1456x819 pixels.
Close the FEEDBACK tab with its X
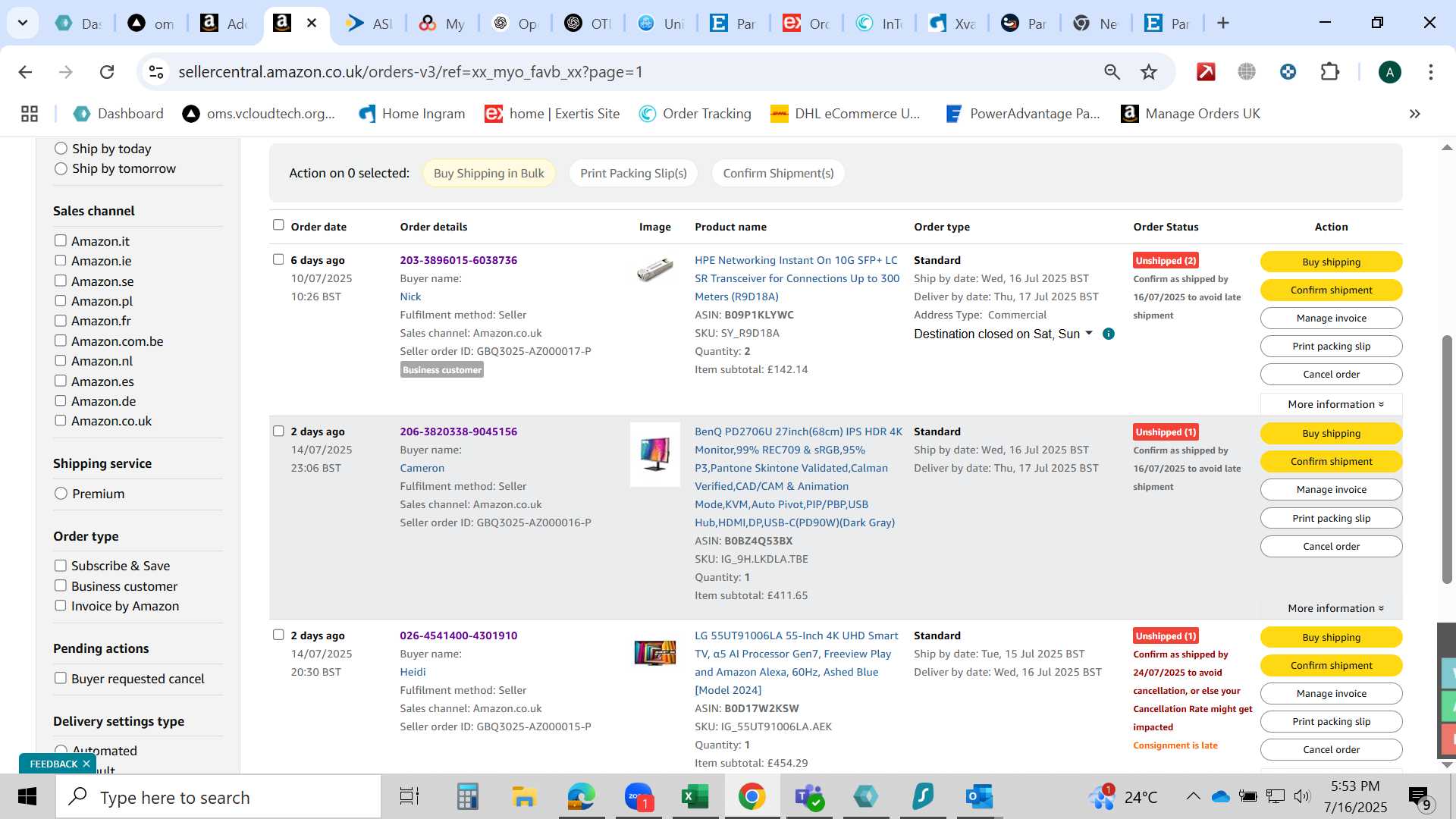(x=86, y=764)
